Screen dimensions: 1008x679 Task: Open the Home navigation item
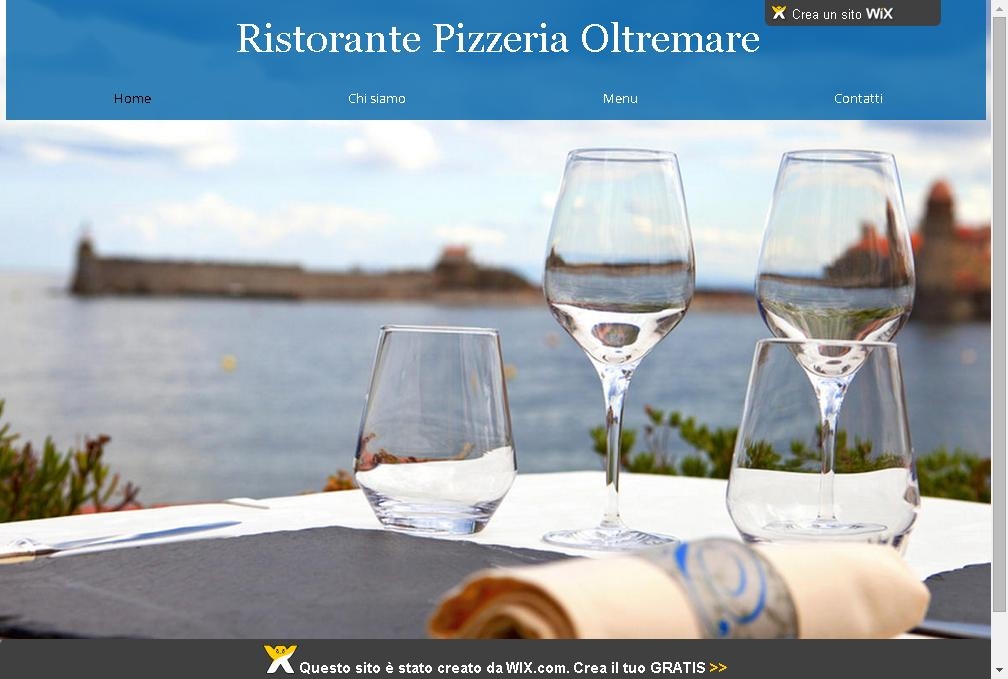pyautogui.click(x=132, y=98)
